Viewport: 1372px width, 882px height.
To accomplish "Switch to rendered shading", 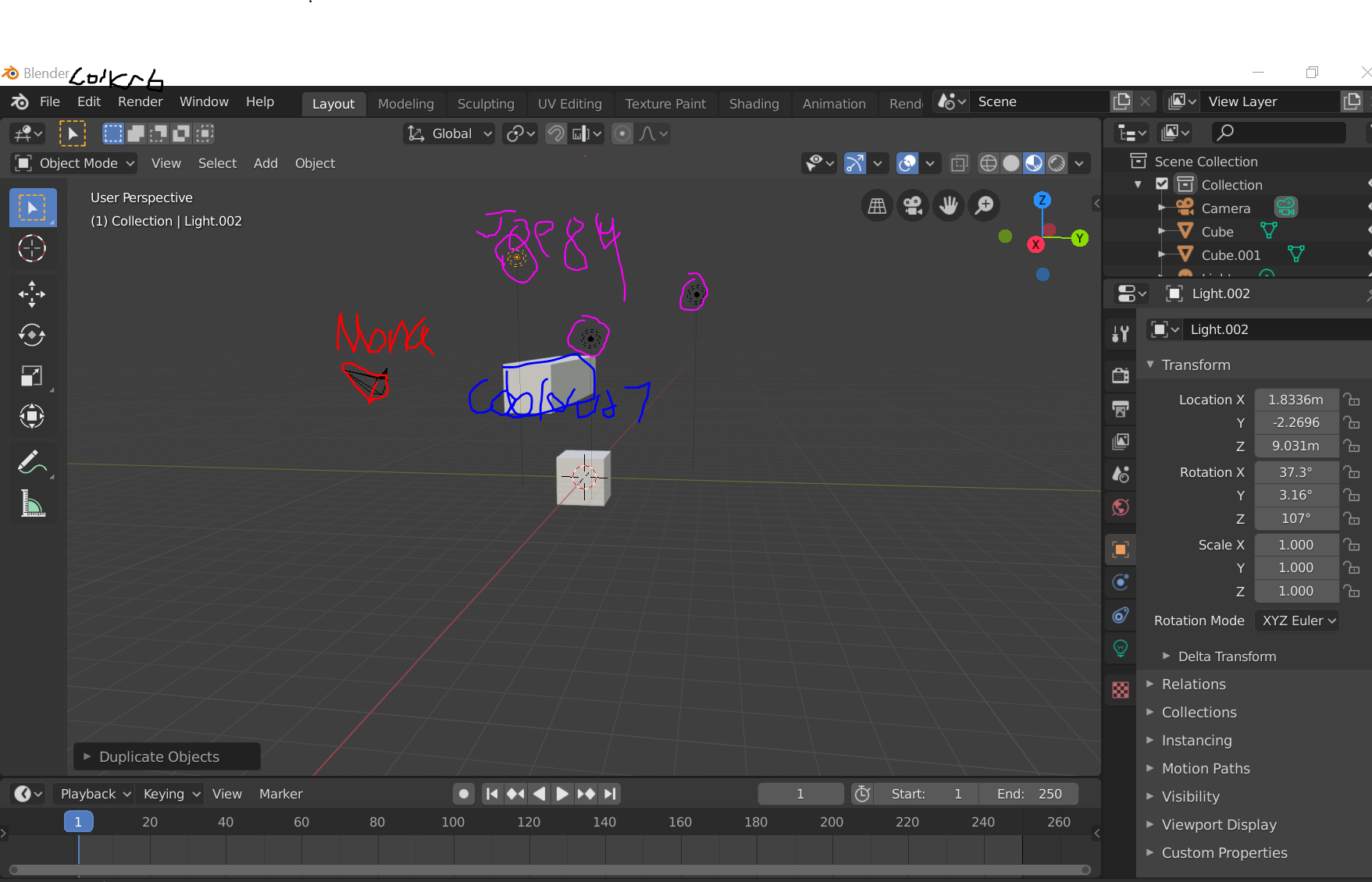I will coord(1057,163).
